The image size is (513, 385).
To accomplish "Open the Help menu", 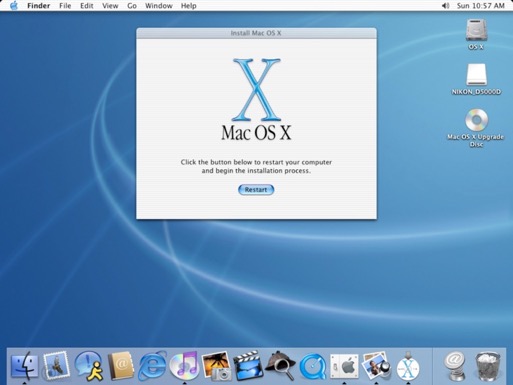I will click(x=189, y=6).
